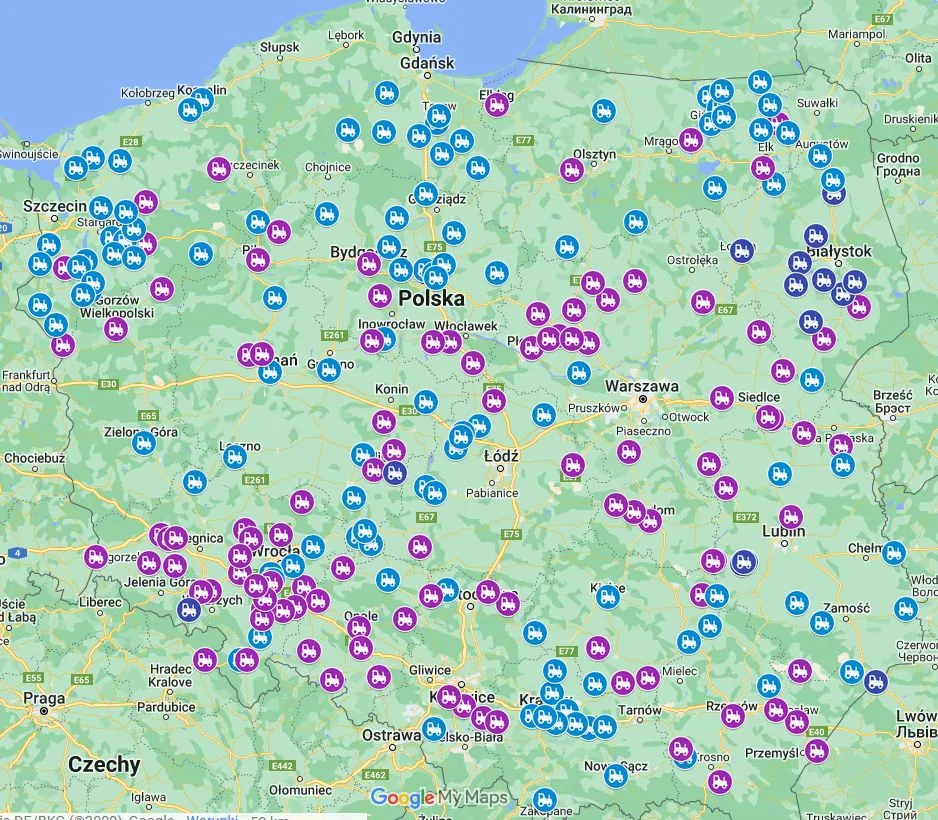Click the map attribution text at bottom left
This screenshot has height=820, width=938.
[x=60, y=815]
